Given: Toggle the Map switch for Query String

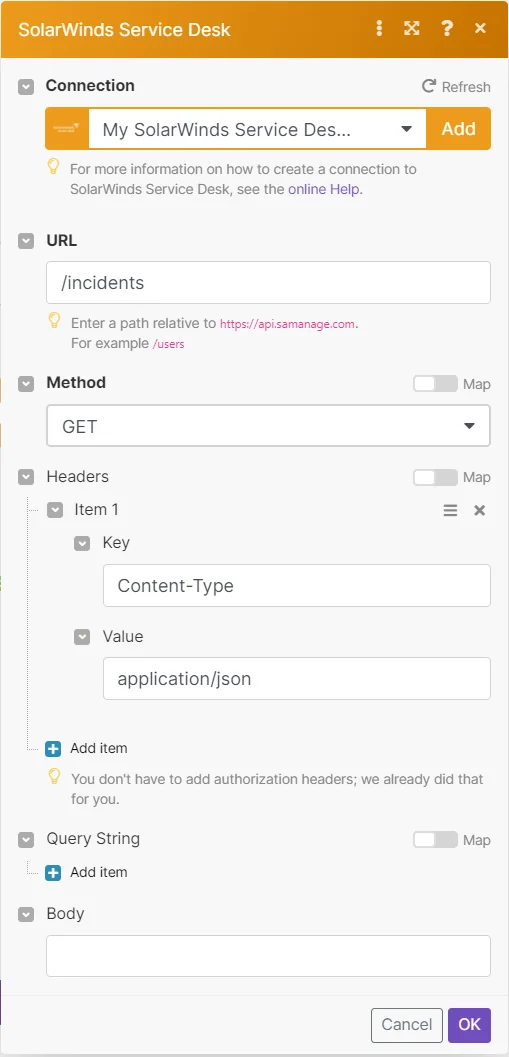Looking at the screenshot, I should click(x=436, y=840).
